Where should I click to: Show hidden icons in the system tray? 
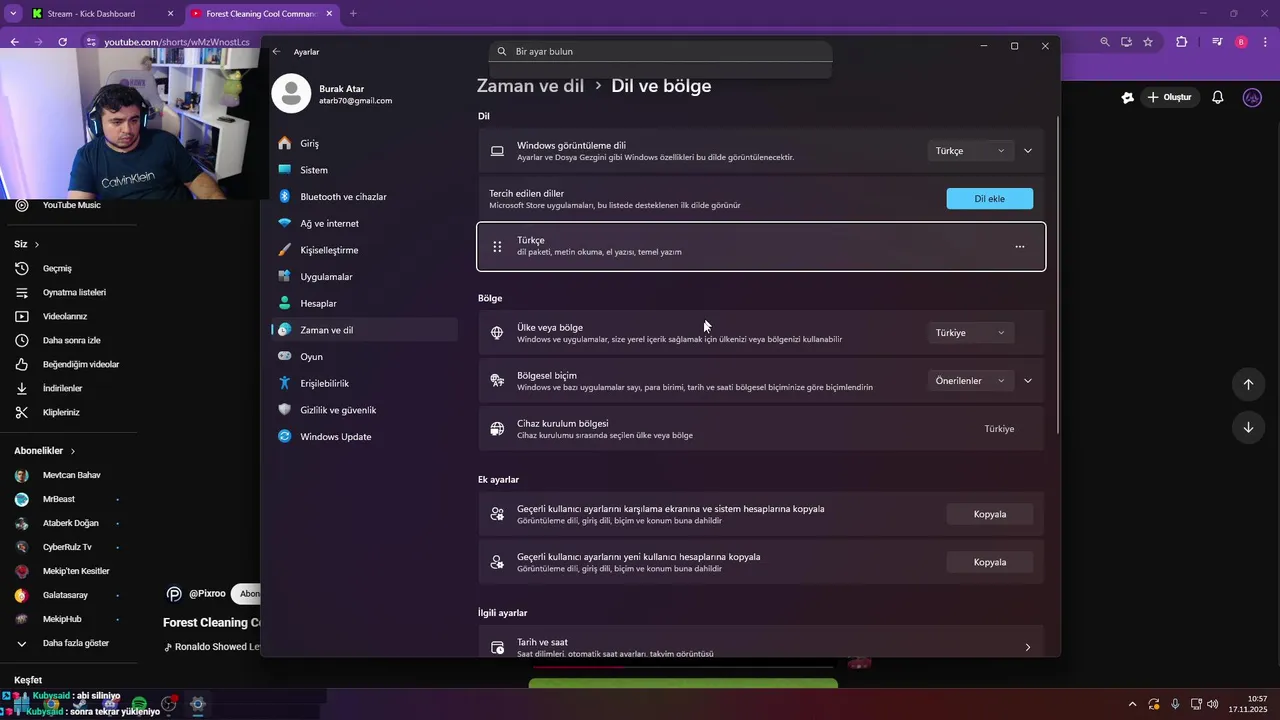(1132, 704)
